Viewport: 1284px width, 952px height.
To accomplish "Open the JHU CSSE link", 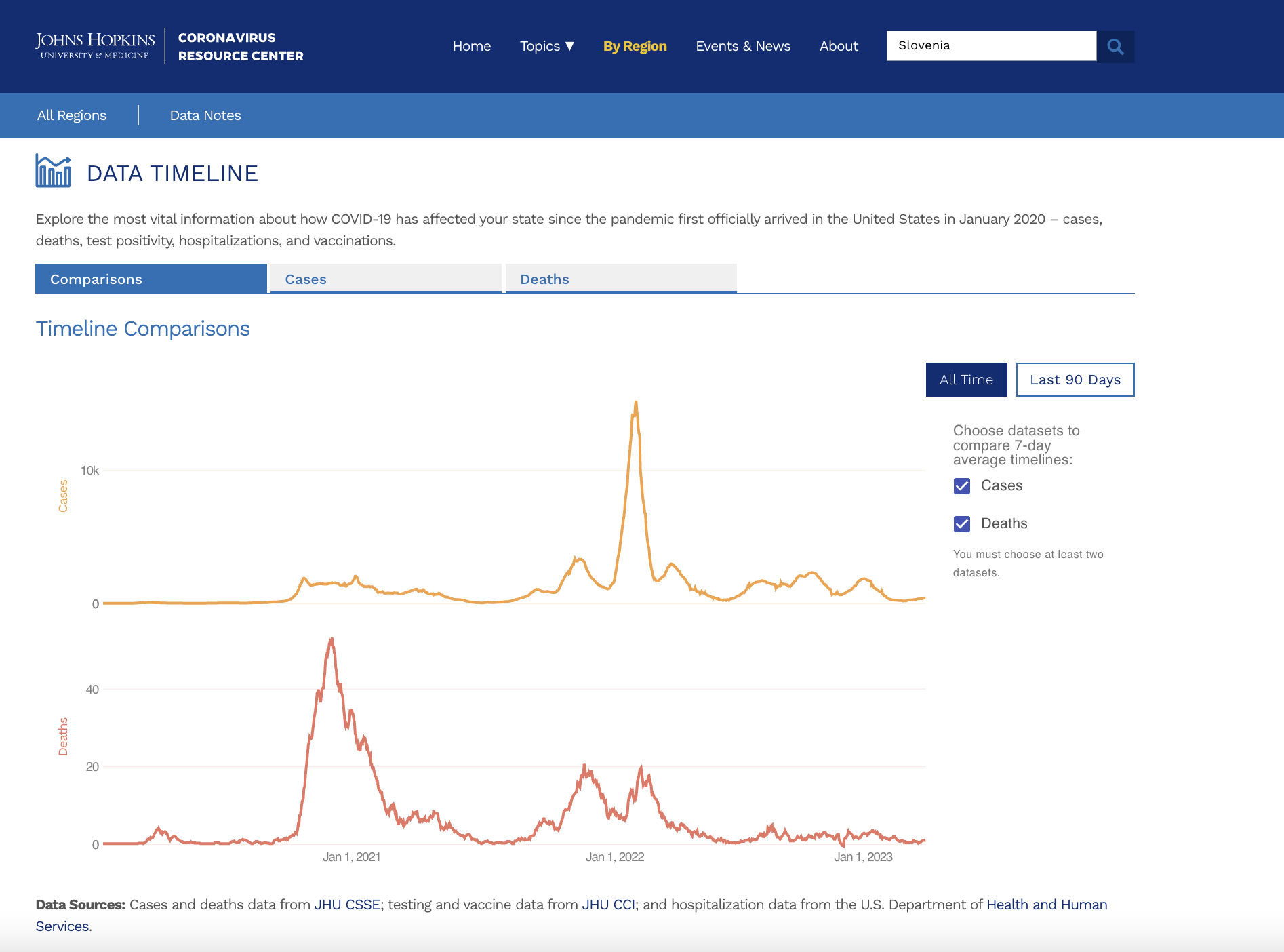I will (x=347, y=905).
